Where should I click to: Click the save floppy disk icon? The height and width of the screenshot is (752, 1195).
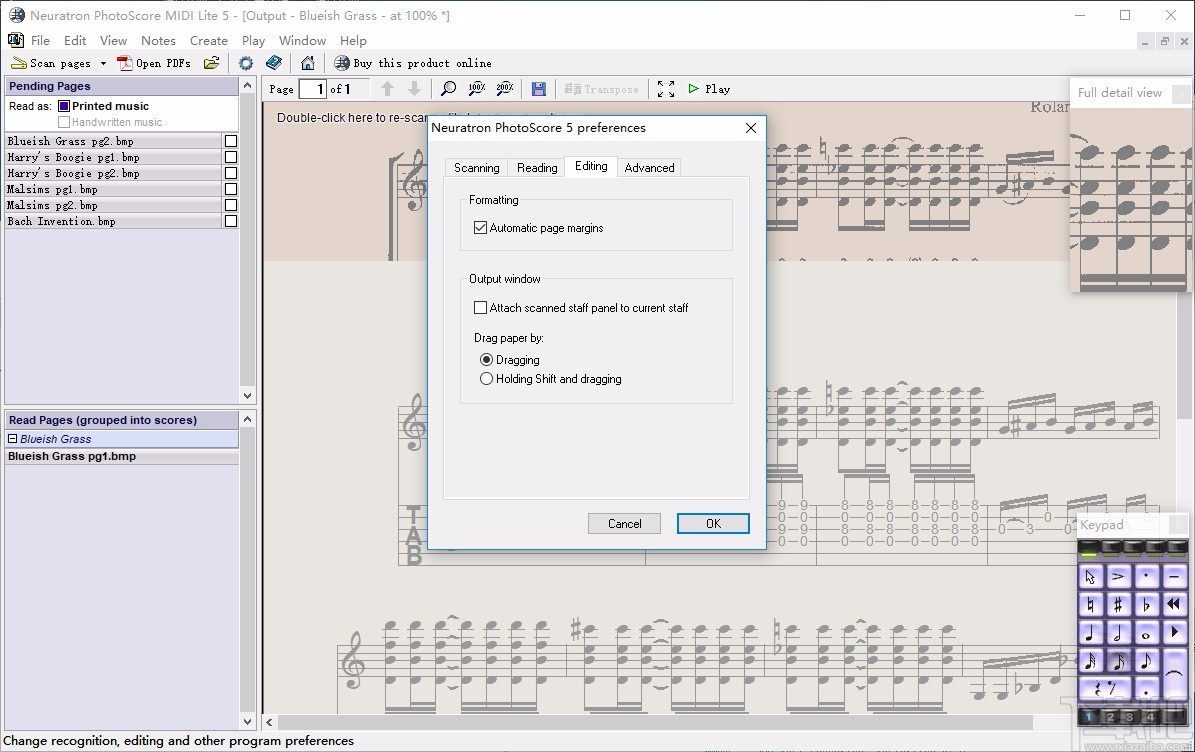pos(538,89)
